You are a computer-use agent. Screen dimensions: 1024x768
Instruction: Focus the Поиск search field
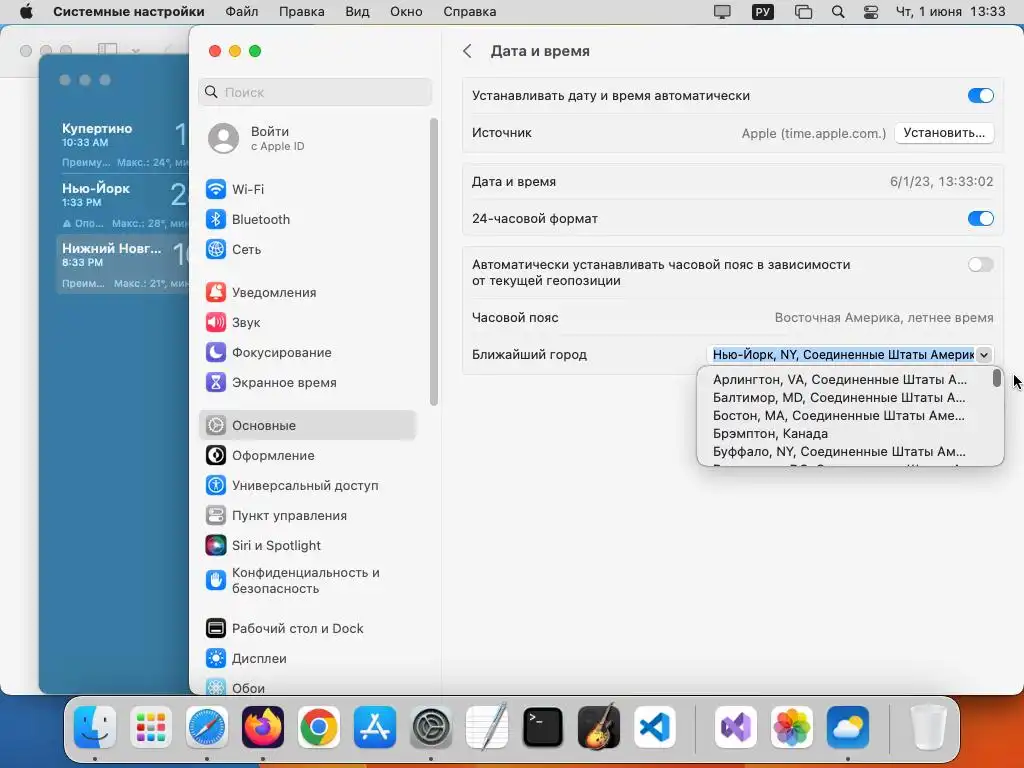coord(315,92)
